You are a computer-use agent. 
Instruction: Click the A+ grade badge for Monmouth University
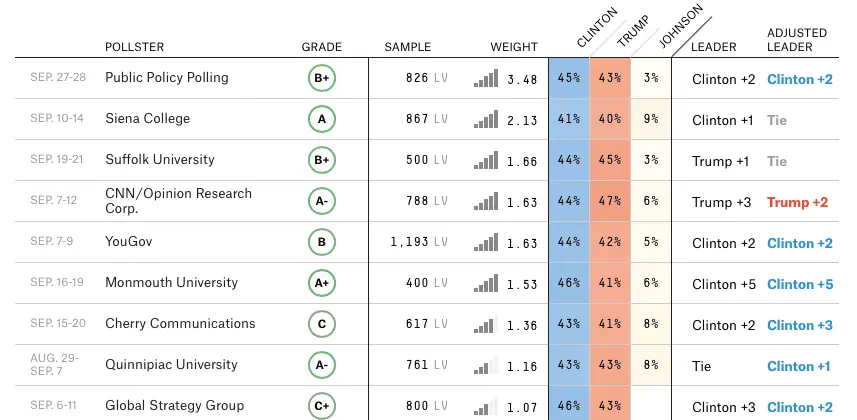[x=322, y=284]
